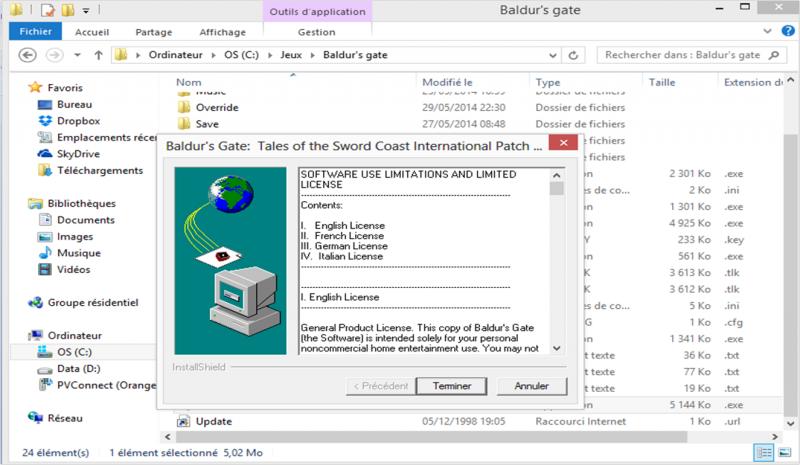Viewport: 800px width, 465px height.
Task: Select Data (D:) drive in navigation pane
Action: pos(79,369)
